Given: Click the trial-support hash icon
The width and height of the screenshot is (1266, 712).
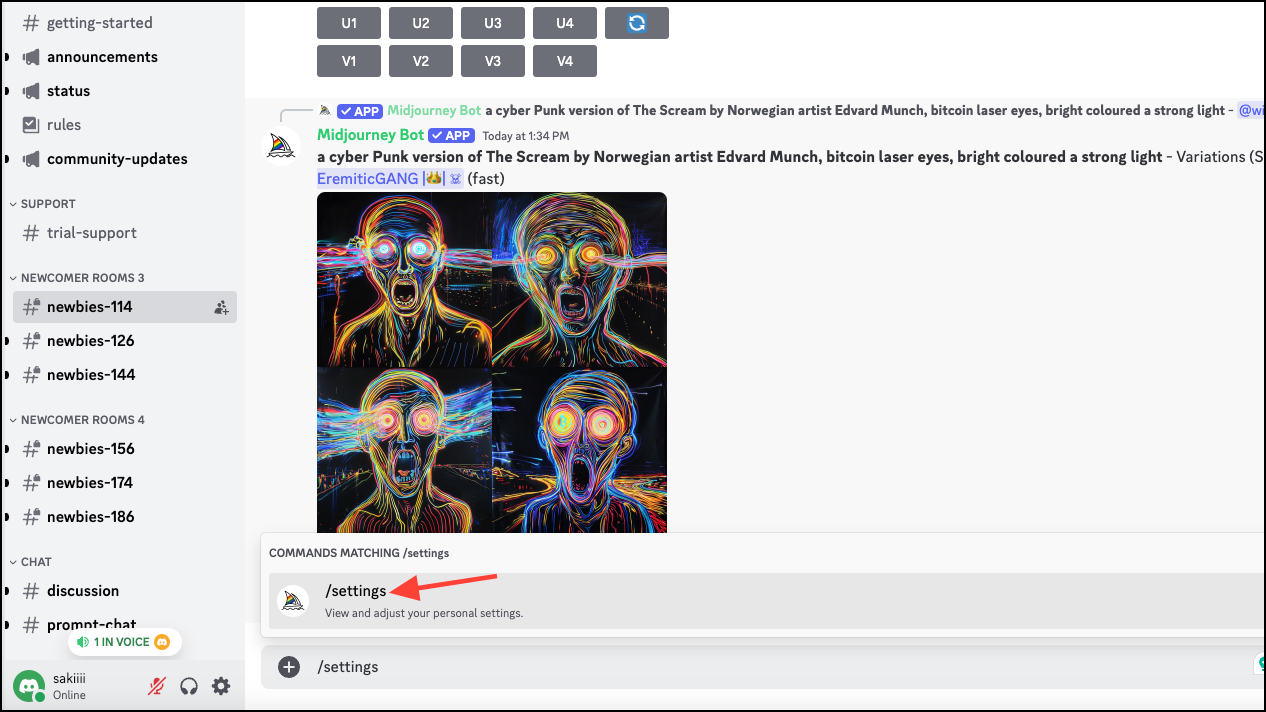Looking at the screenshot, I should point(31,233).
